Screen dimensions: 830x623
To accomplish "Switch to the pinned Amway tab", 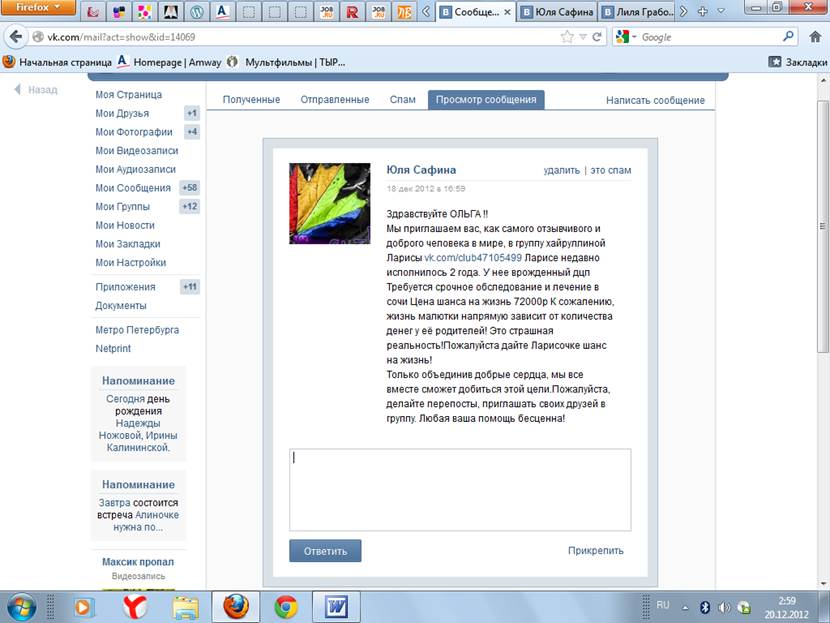I will (x=222, y=12).
